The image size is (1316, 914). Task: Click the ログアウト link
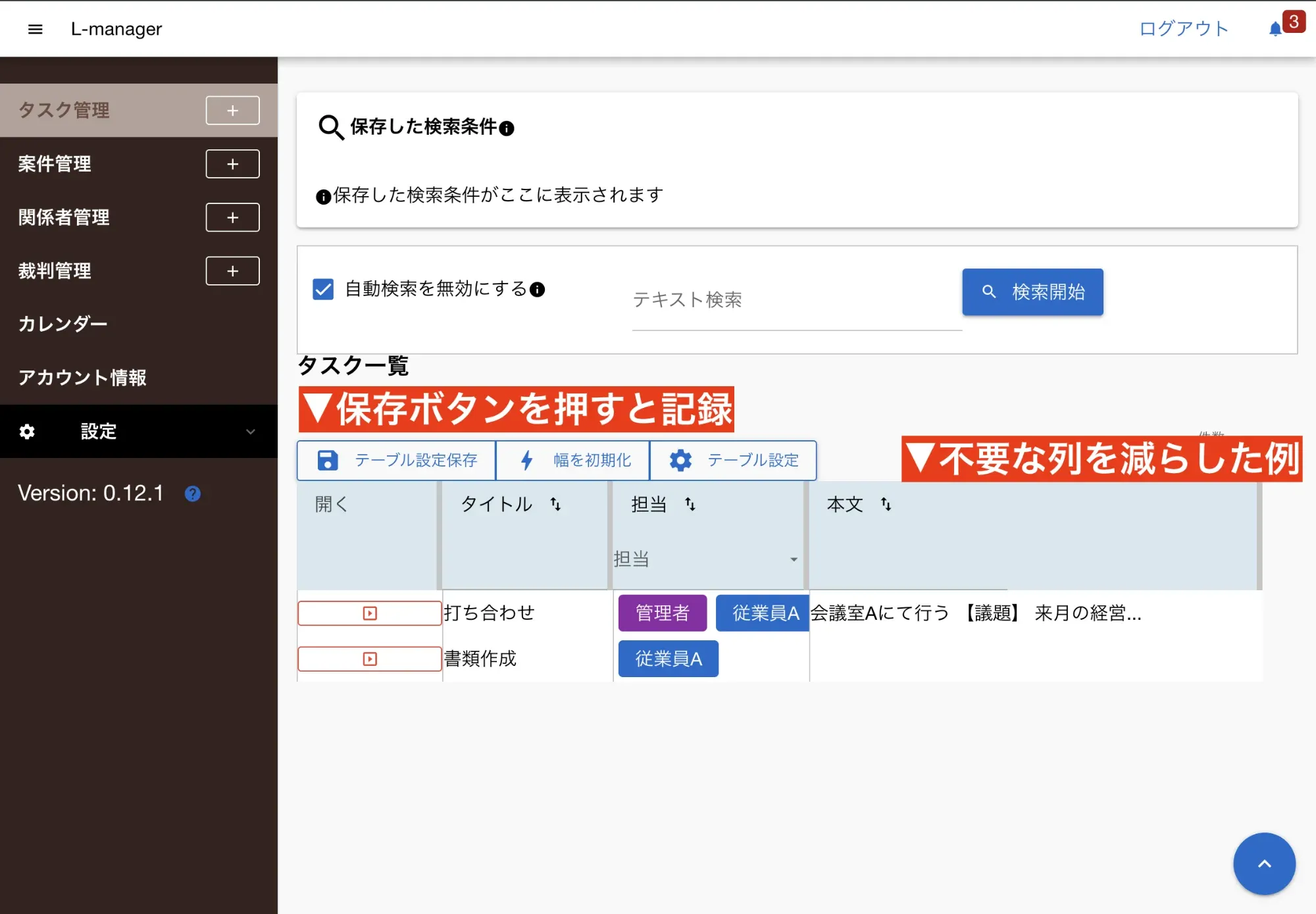click(1183, 29)
